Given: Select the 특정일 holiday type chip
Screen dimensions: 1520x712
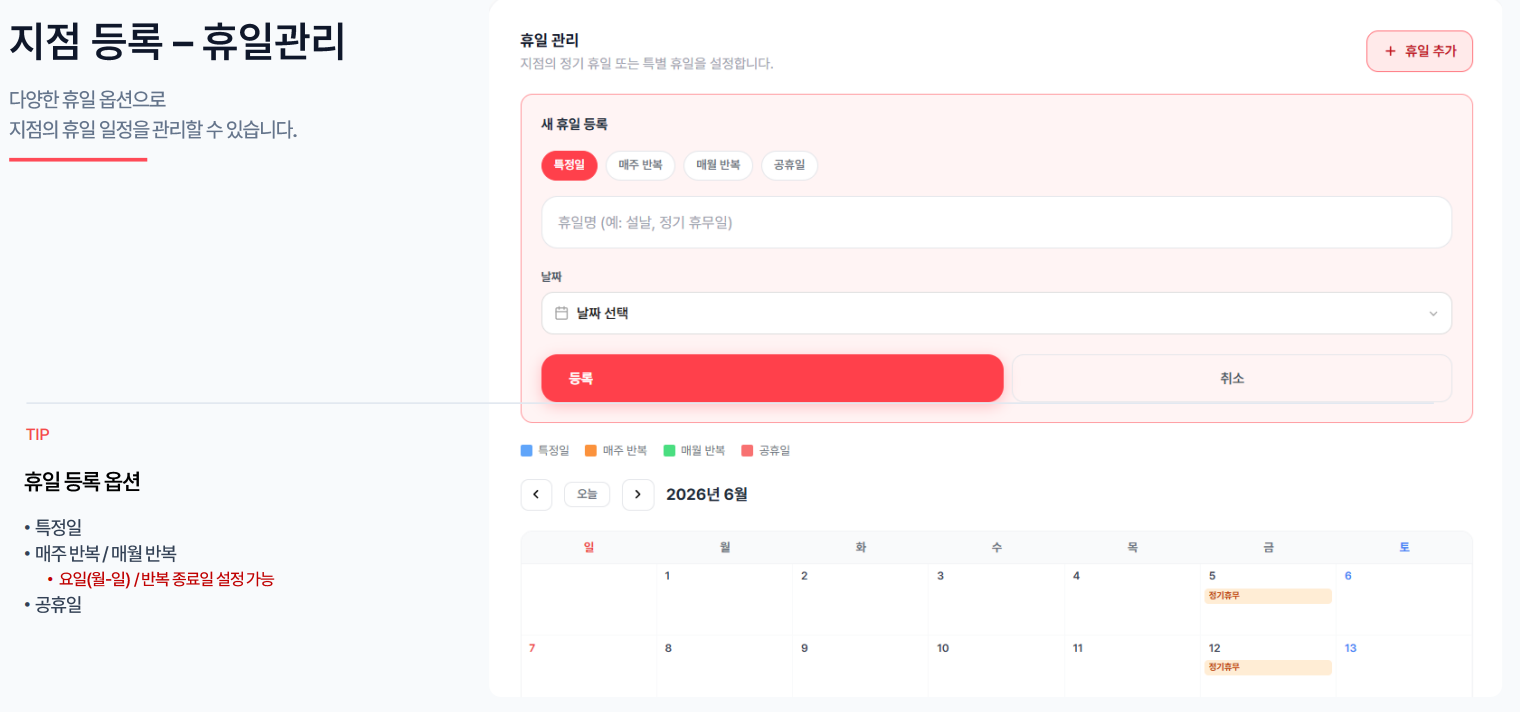Looking at the screenshot, I should click(569, 165).
